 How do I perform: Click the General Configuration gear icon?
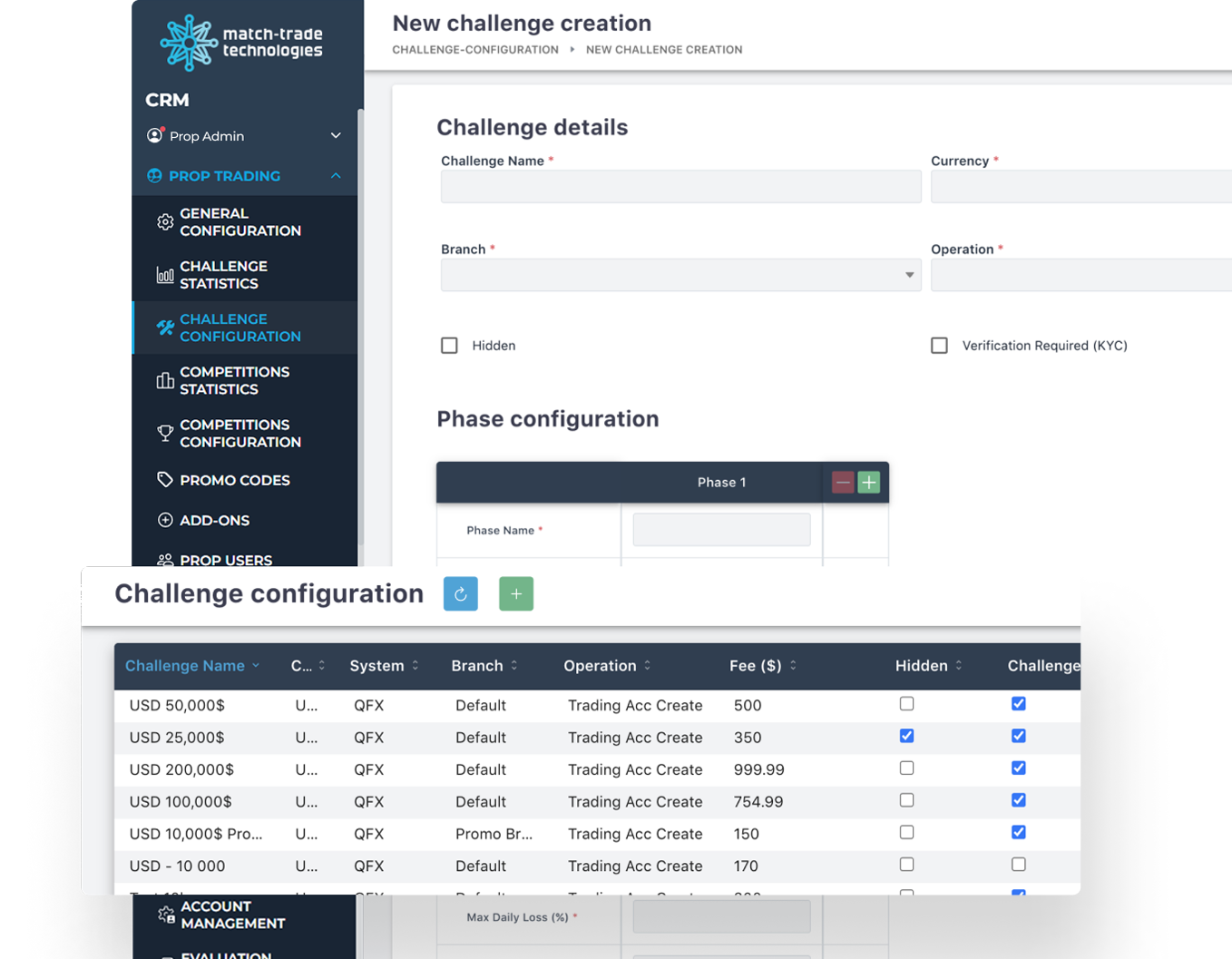[165, 222]
